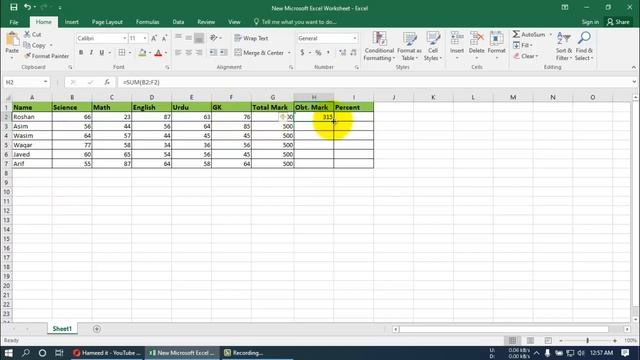Select the Sheet1 tab
This screenshot has width=640, height=360.
62,329
